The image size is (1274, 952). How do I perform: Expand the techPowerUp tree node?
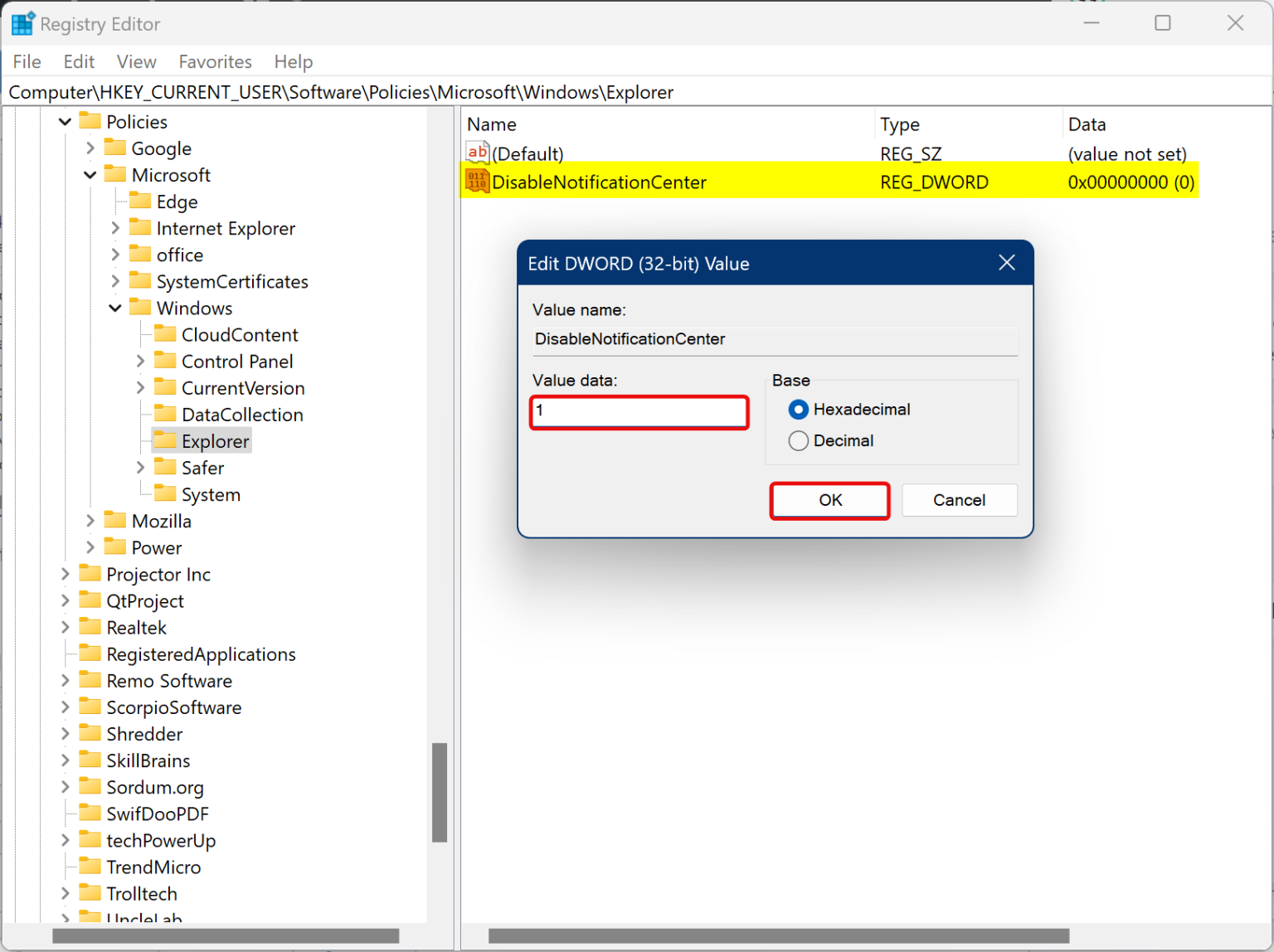(65, 840)
